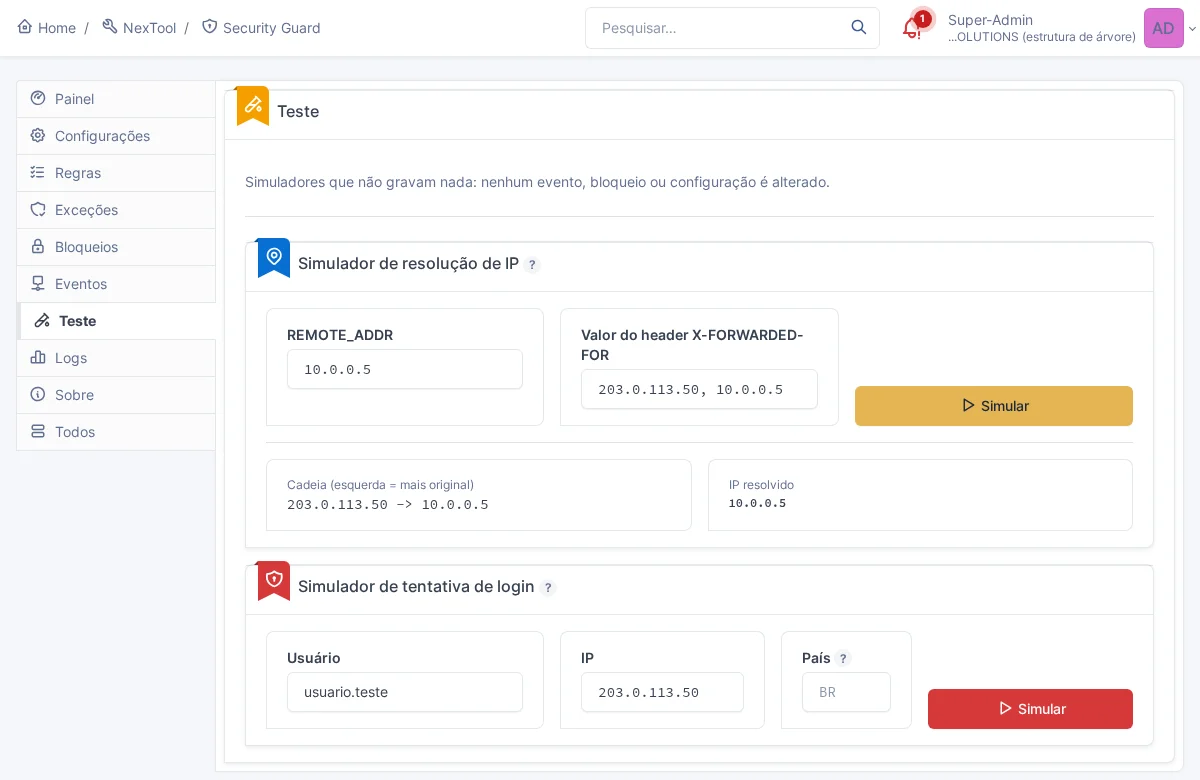Image resolution: width=1200 pixels, height=780 pixels.
Task: Open the Logs menu item
Action: [116, 358]
